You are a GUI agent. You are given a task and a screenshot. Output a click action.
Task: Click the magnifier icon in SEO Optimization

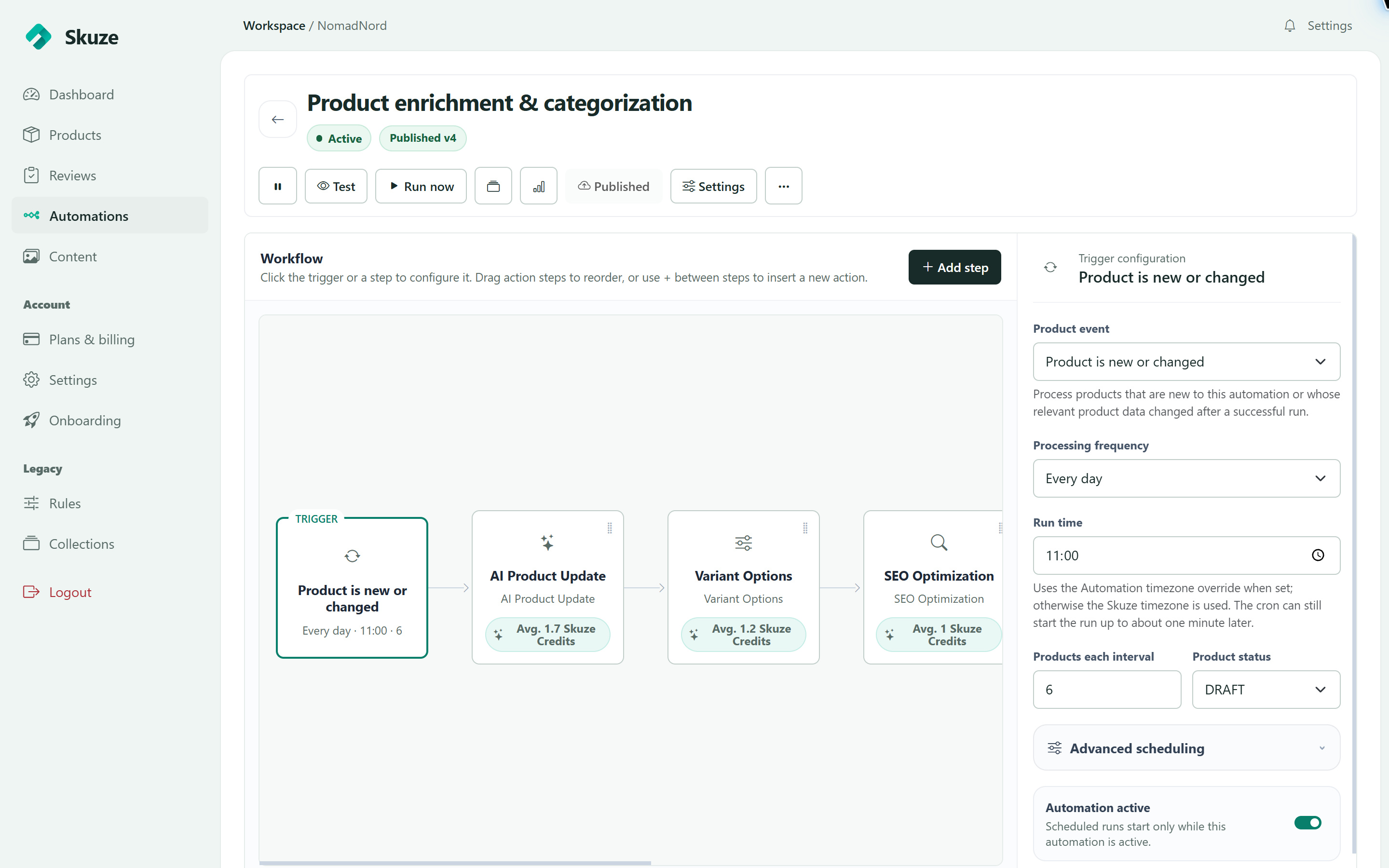point(939,542)
